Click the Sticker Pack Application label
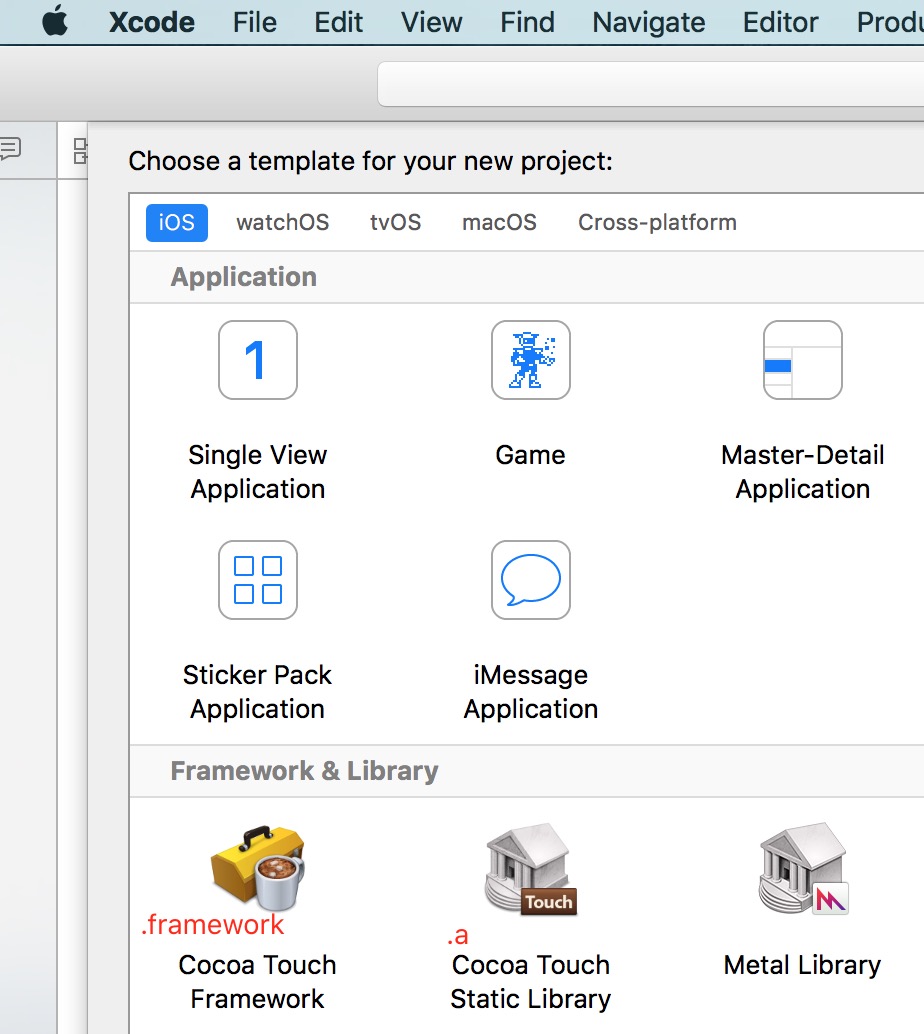The image size is (924, 1034). coord(257,692)
